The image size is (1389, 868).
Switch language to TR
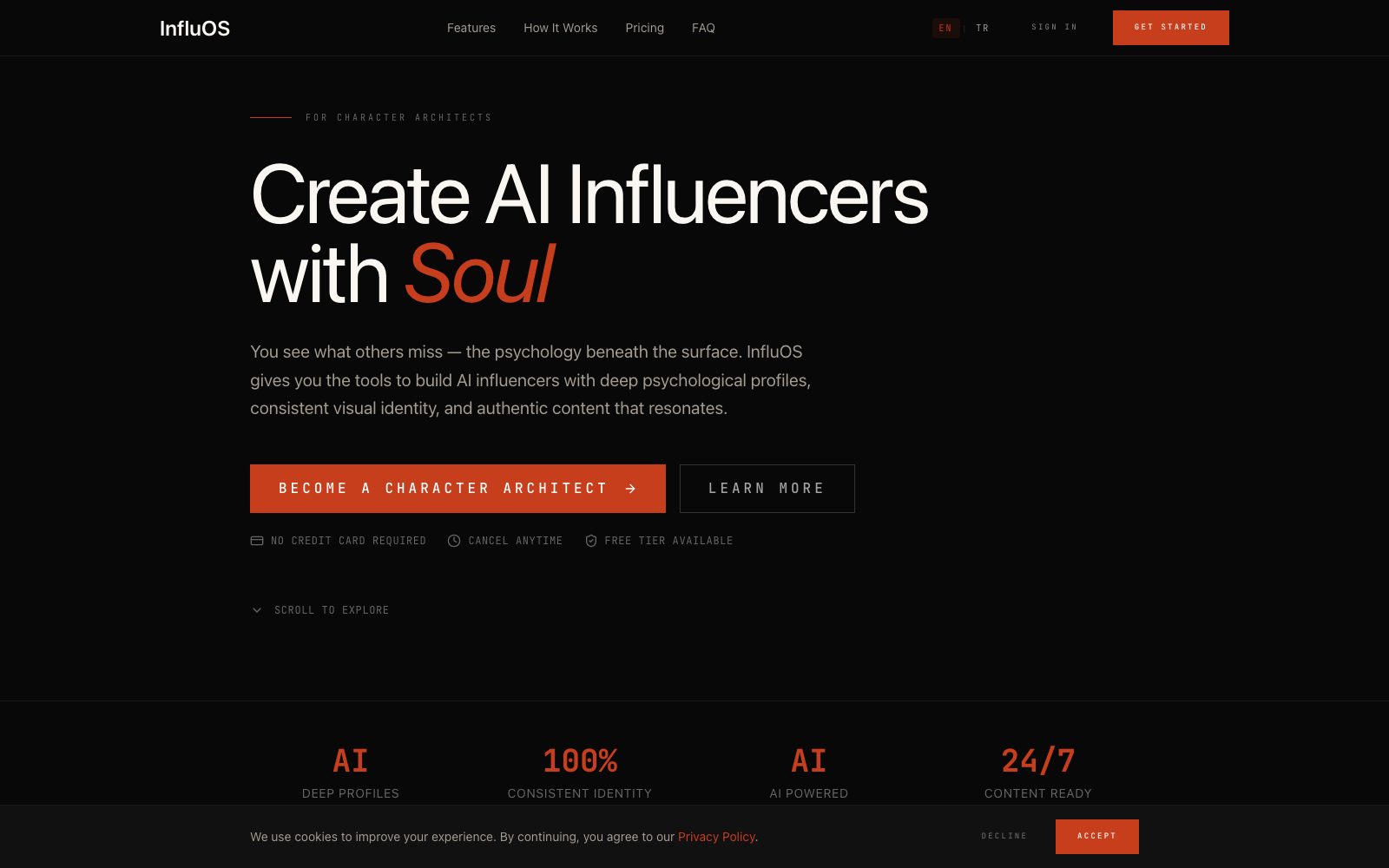point(983,28)
